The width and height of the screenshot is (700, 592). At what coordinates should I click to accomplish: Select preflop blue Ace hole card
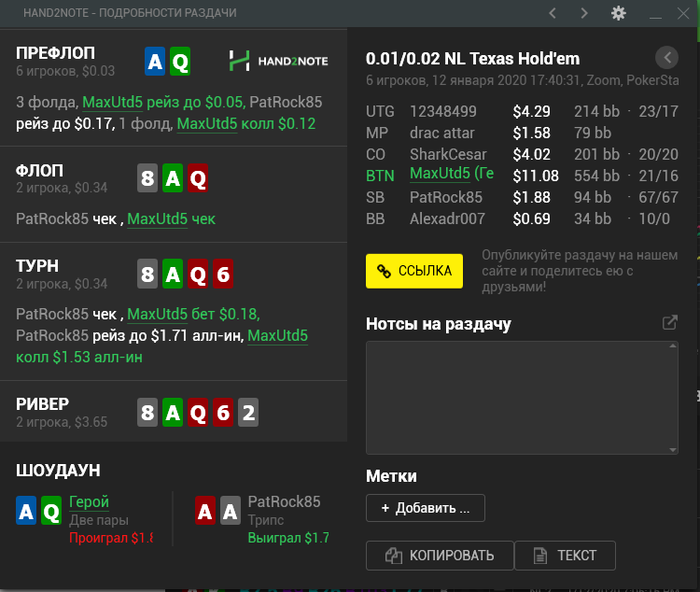pyautogui.click(x=155, y=61)
